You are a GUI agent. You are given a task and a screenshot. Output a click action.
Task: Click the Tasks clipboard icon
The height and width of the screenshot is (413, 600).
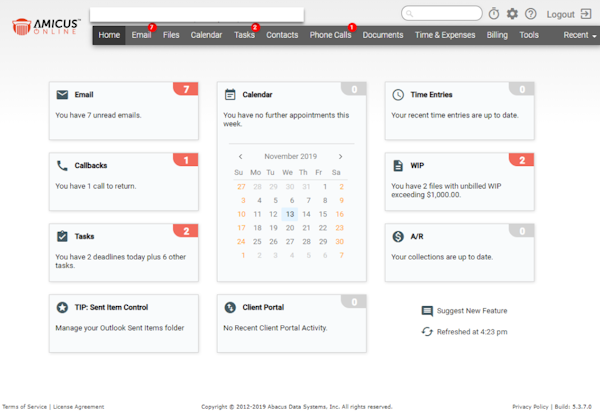point(62,236)
